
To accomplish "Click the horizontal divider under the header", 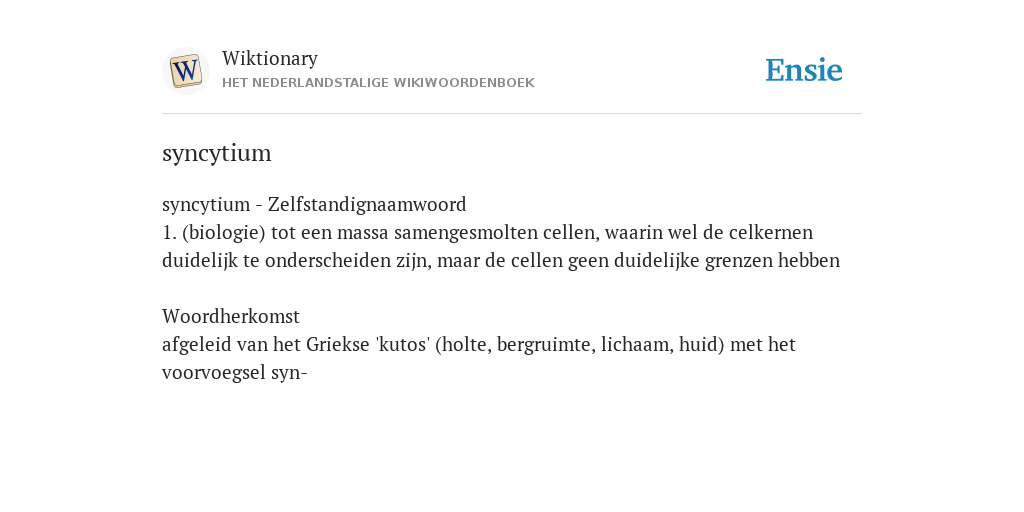I will click(512, 114).
